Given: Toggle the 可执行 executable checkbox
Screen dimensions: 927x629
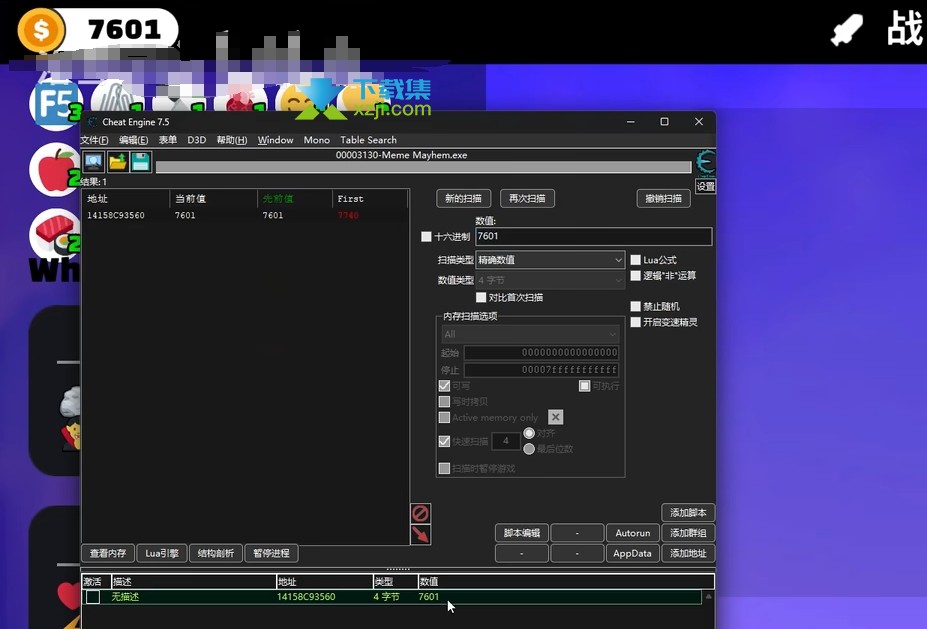Looking at the screenshot, I should click(x=584, y=386).
